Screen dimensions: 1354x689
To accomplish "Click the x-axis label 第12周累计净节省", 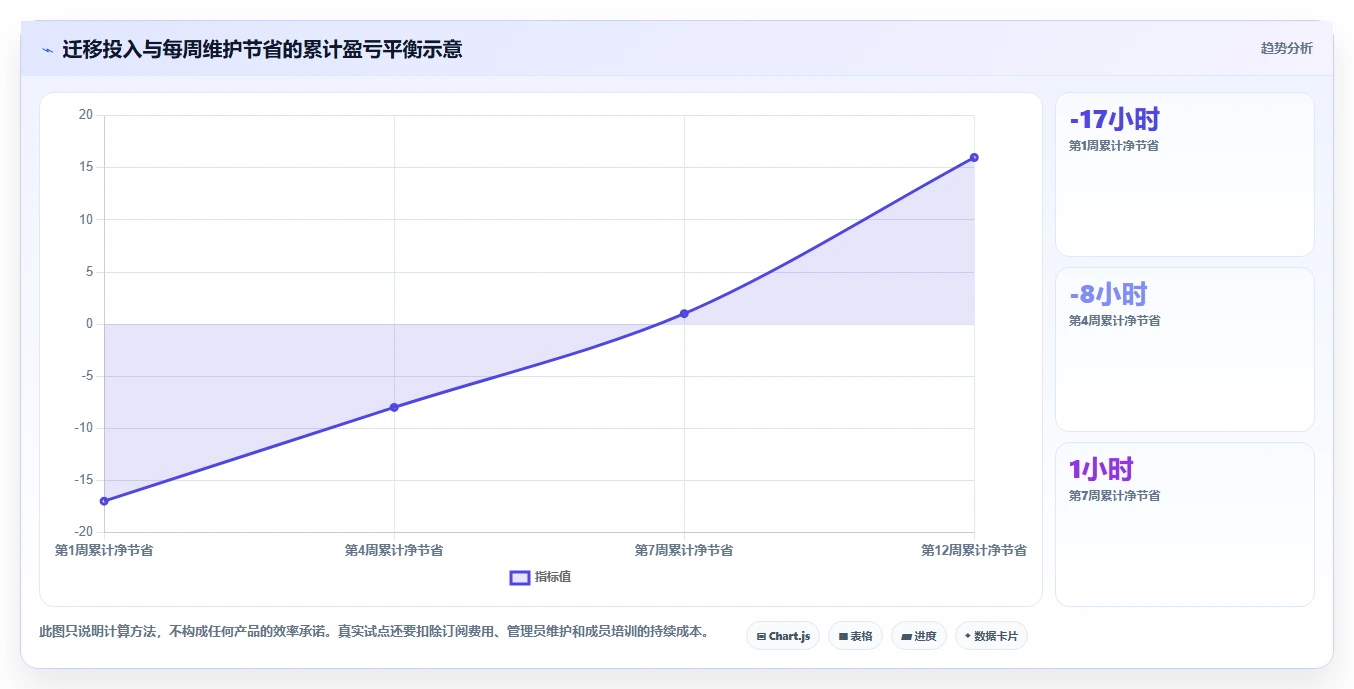I will point(974,550).
